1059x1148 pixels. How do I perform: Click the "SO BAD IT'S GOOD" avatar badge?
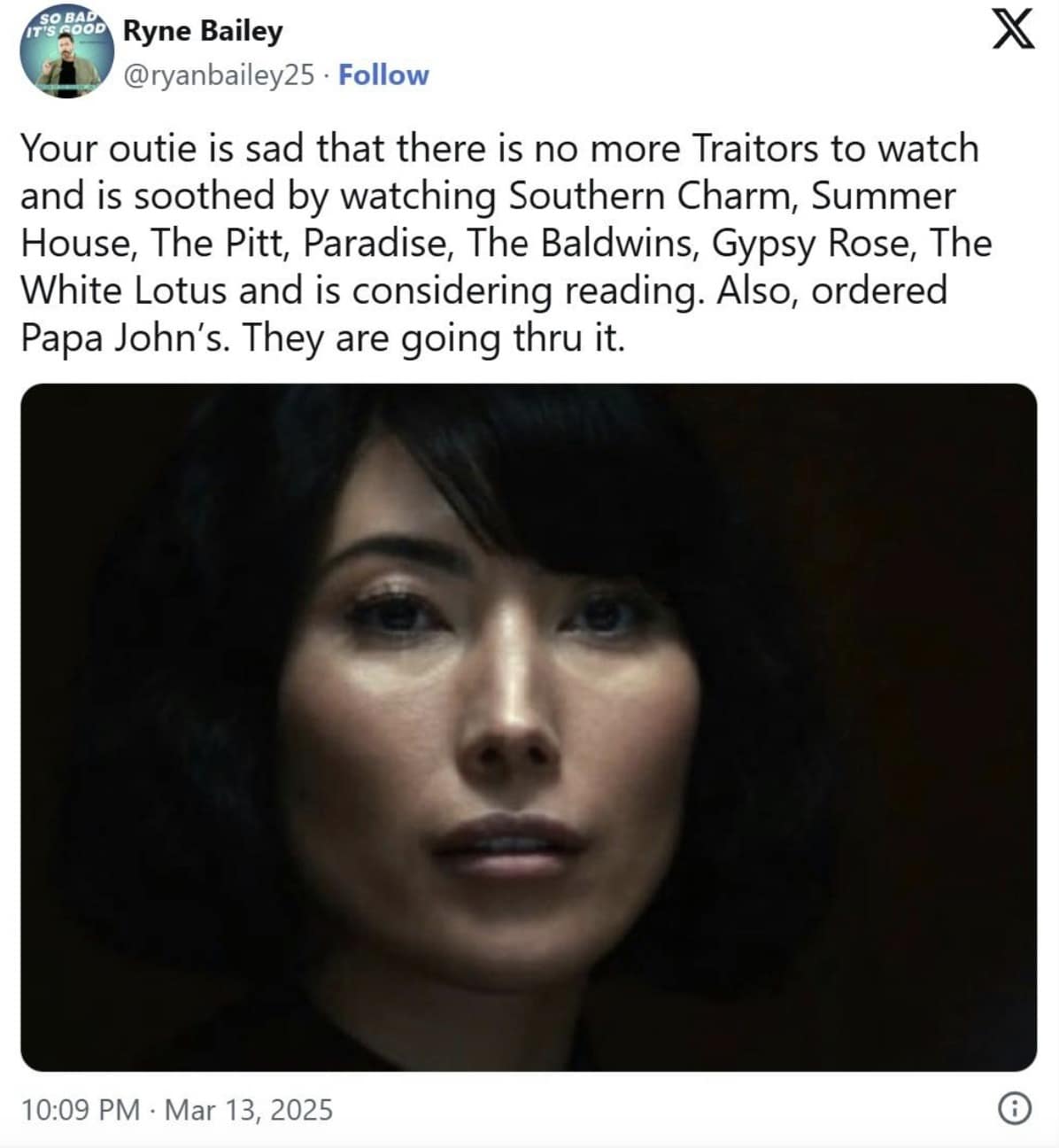pyautogui.click(x=66, y=26)
